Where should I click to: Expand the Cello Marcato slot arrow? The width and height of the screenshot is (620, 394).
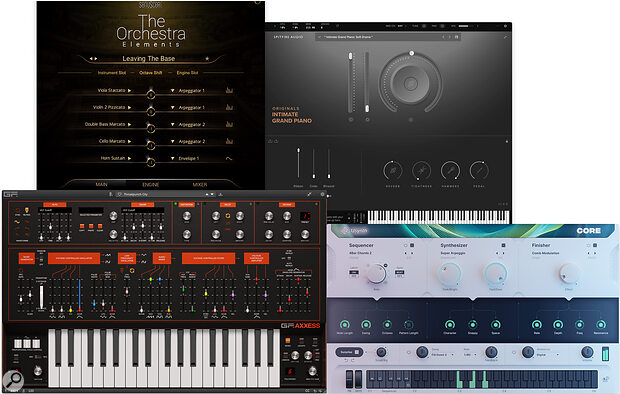tap(129, 141)
